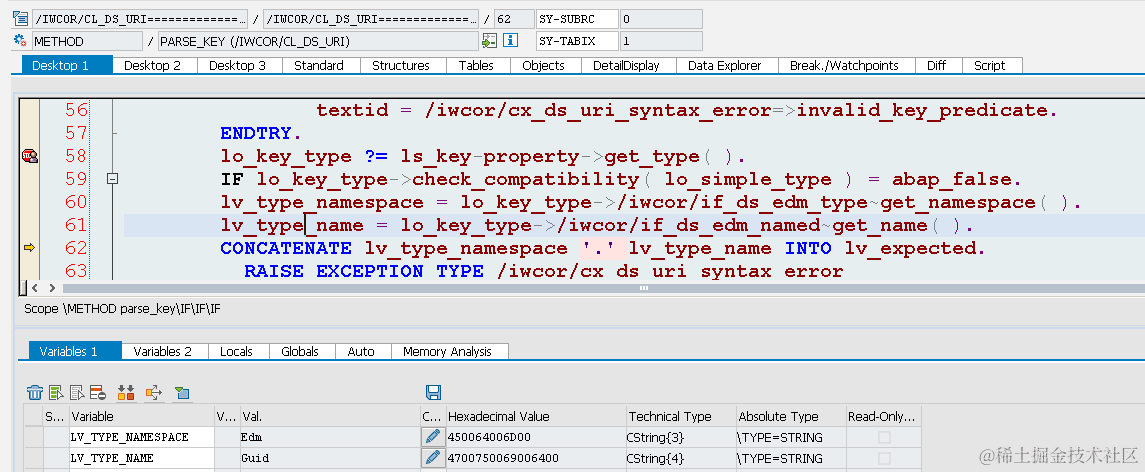Click the icon with two downward arrows

(126, 393)
